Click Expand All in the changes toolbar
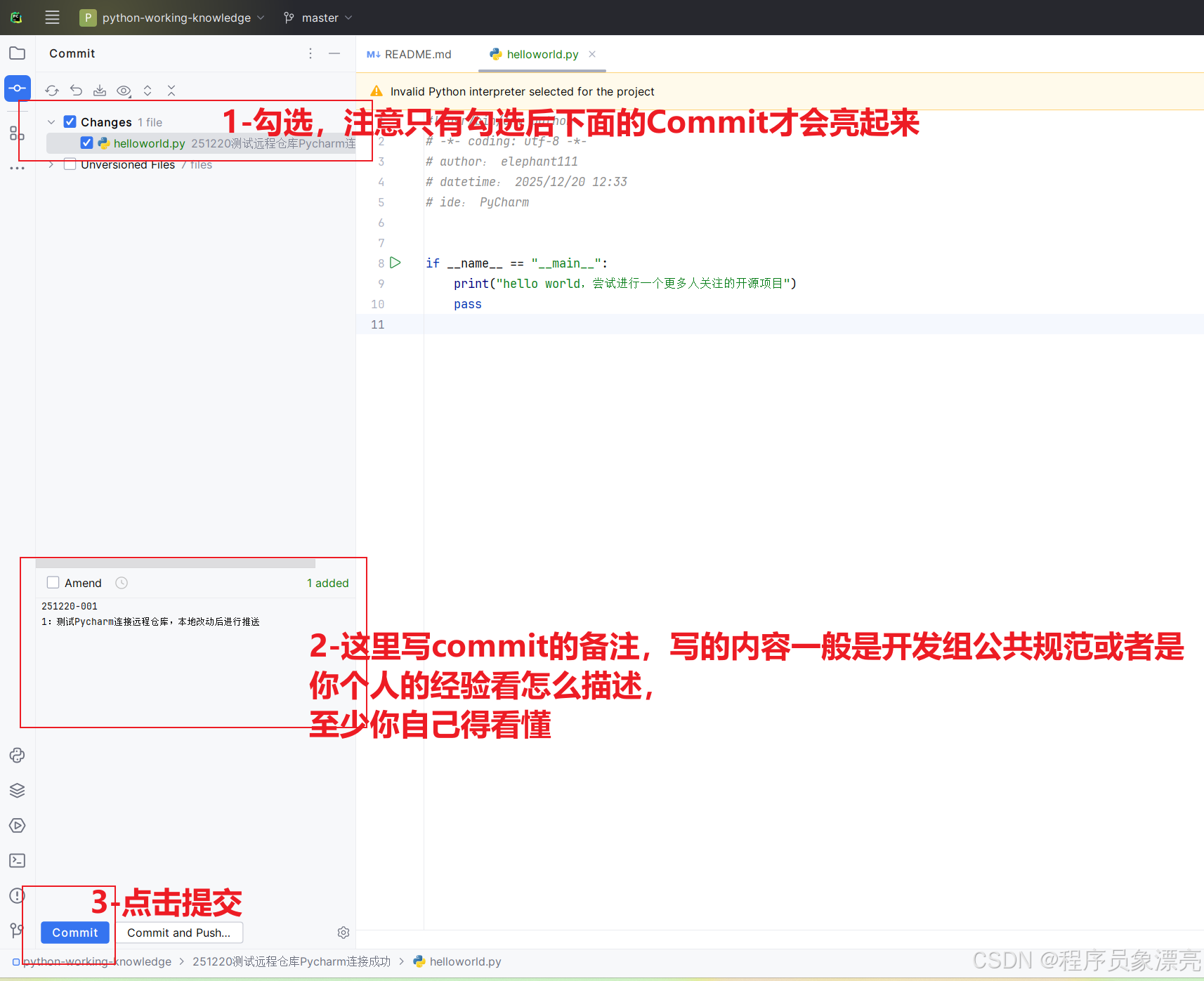Screen dimensions: 1204x981 coord(148,91)
